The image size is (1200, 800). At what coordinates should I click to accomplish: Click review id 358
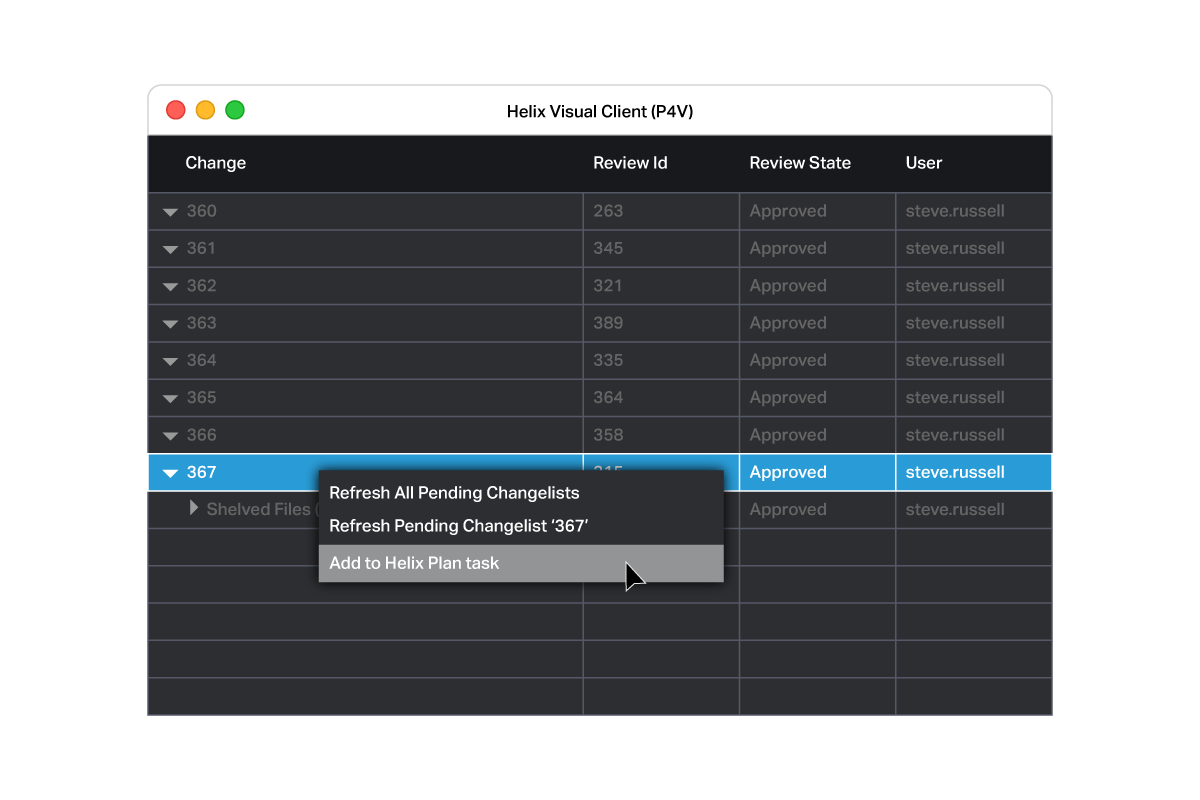[608, 435]
